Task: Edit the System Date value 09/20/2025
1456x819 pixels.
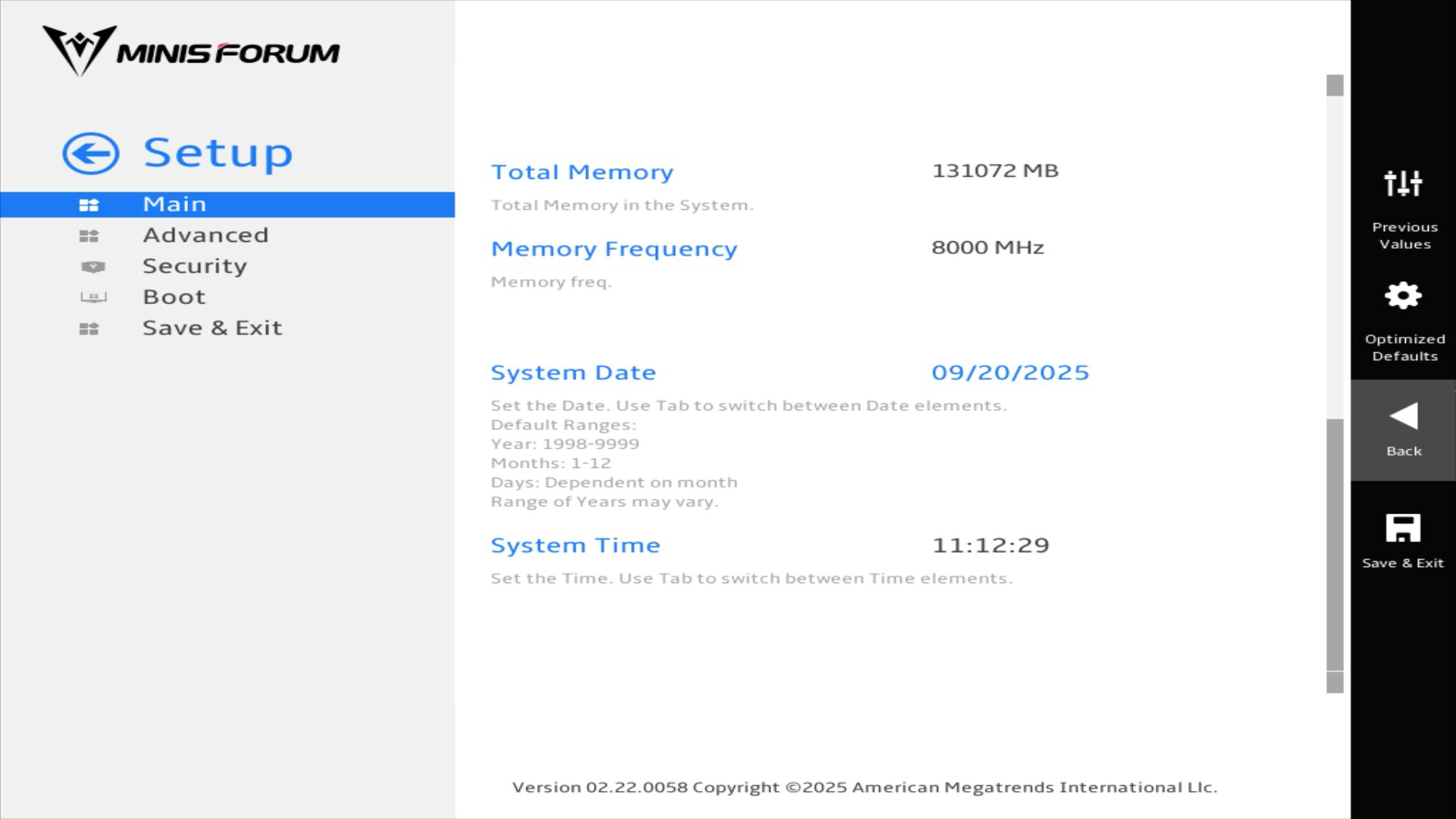Action: coord(1010,372)
